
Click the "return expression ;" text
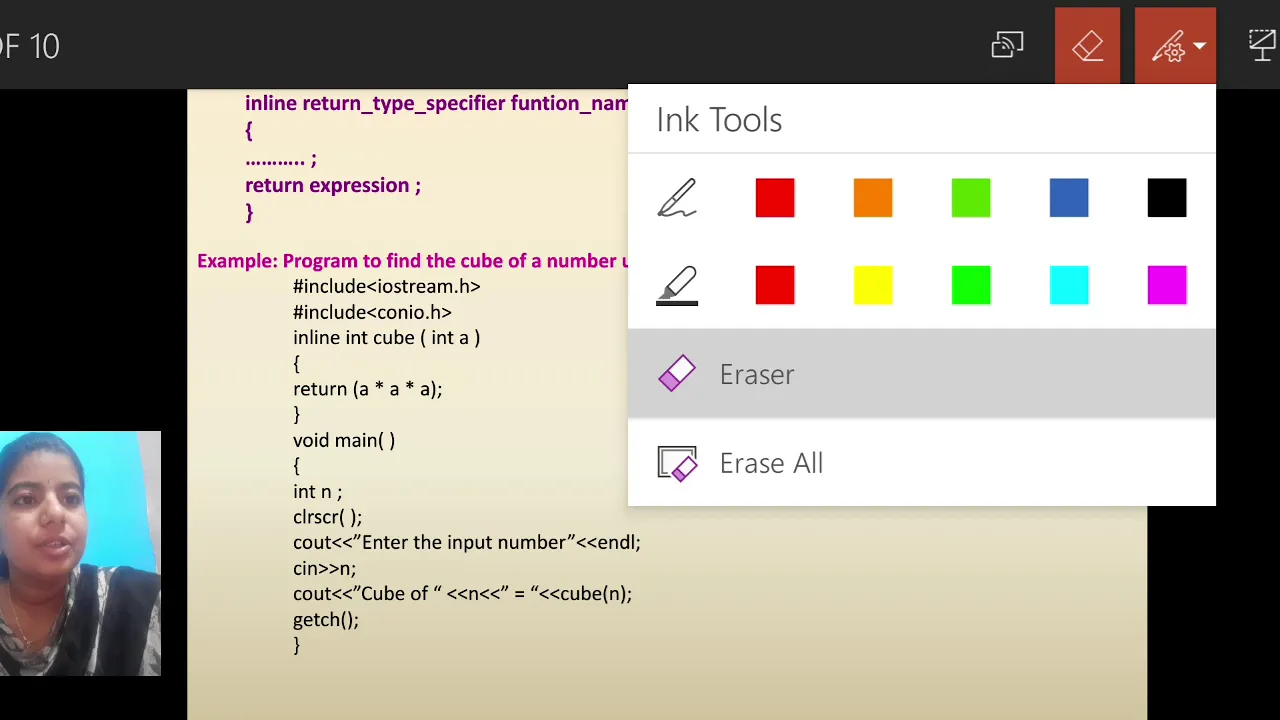click(333, 186)
